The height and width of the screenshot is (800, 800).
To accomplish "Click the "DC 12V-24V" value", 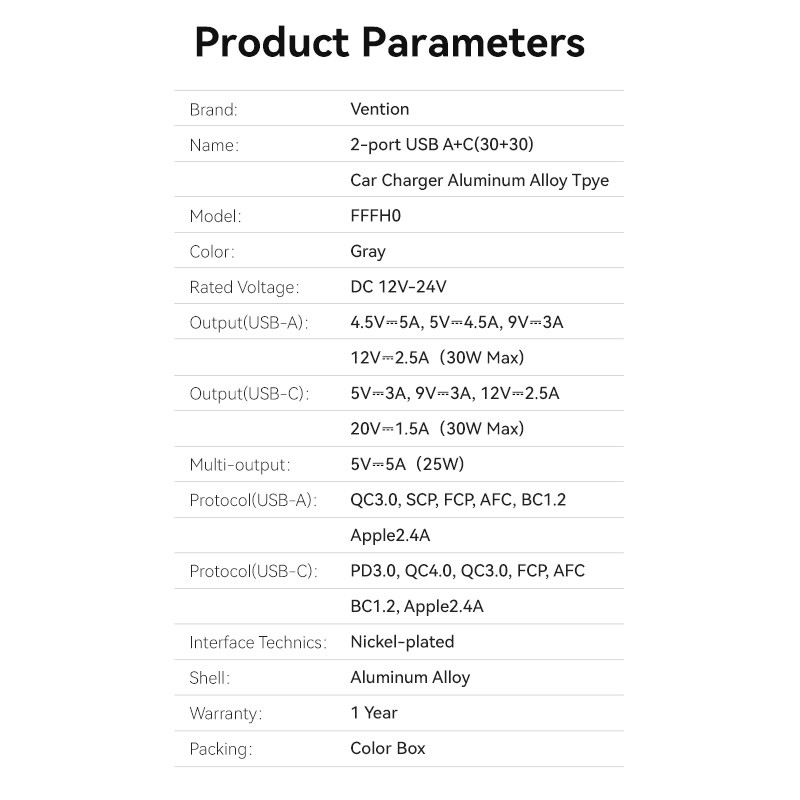I will tap(398, 287).
